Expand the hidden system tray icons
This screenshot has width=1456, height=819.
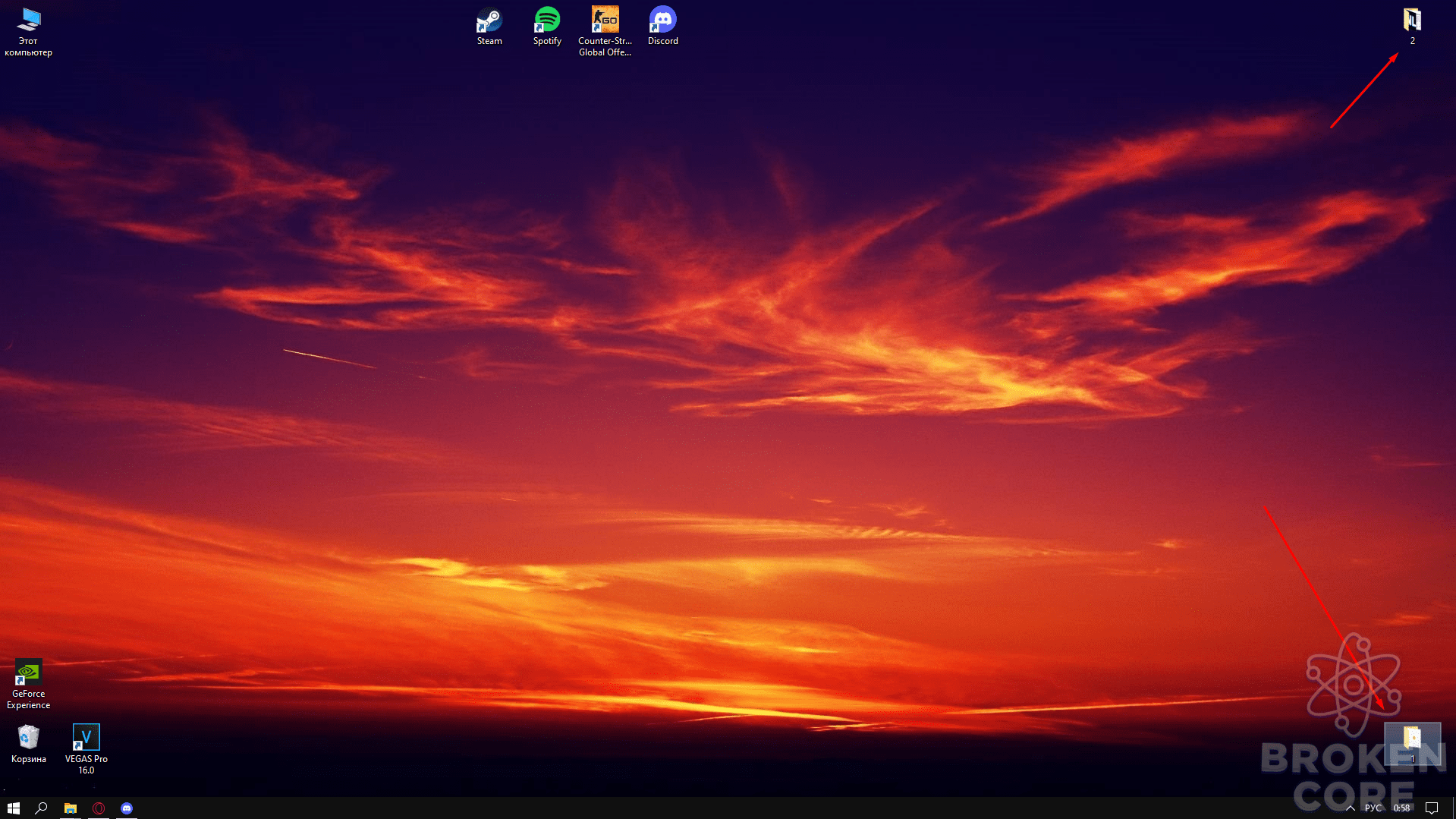pyautogui.click(x=1351, y=808)
